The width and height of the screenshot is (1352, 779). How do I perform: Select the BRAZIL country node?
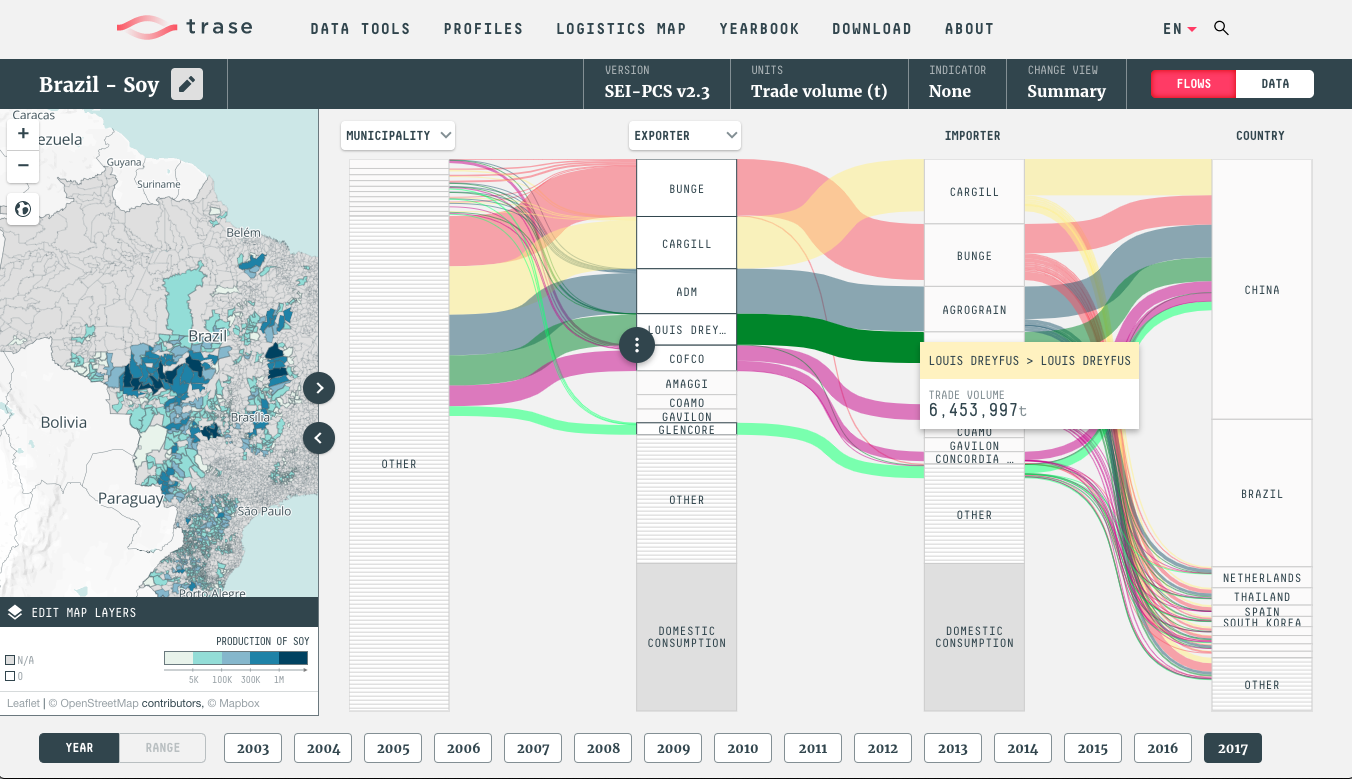pos(1262,493)
